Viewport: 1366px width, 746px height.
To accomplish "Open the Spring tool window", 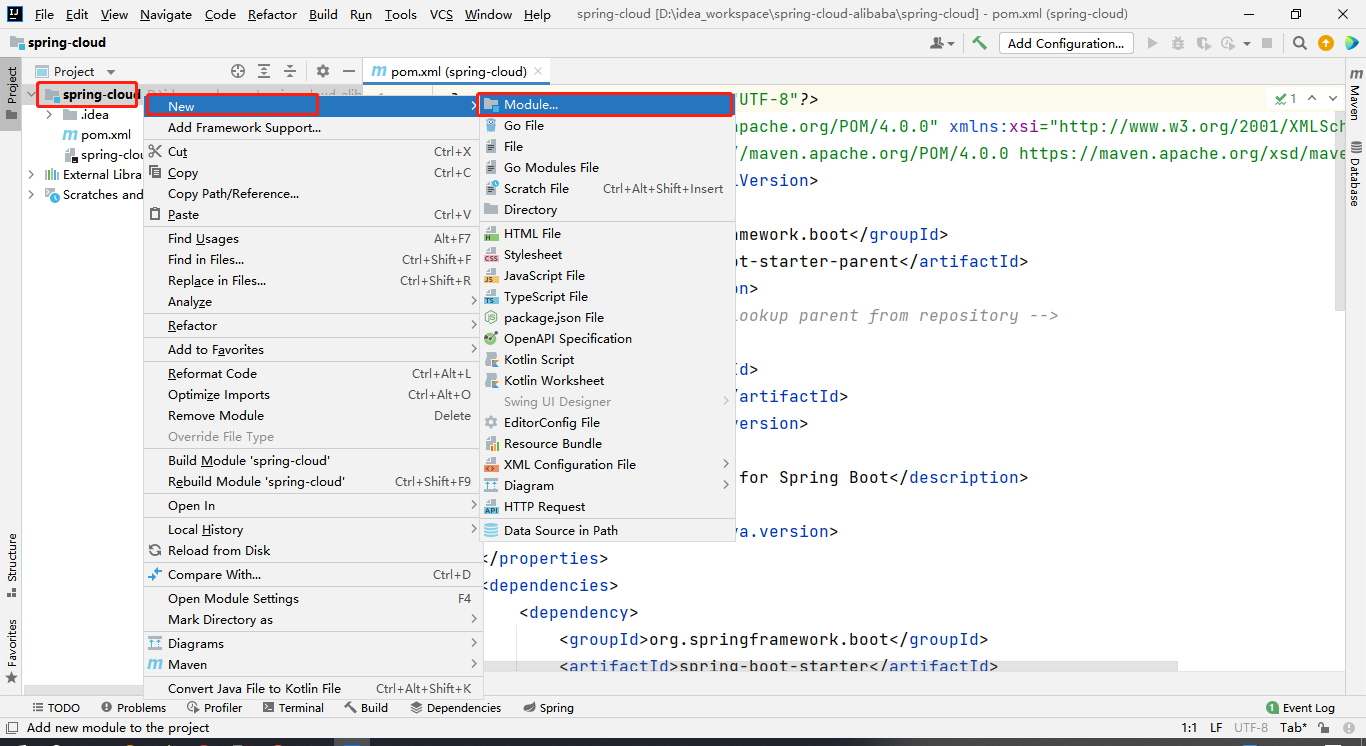I will click(547, 707).
